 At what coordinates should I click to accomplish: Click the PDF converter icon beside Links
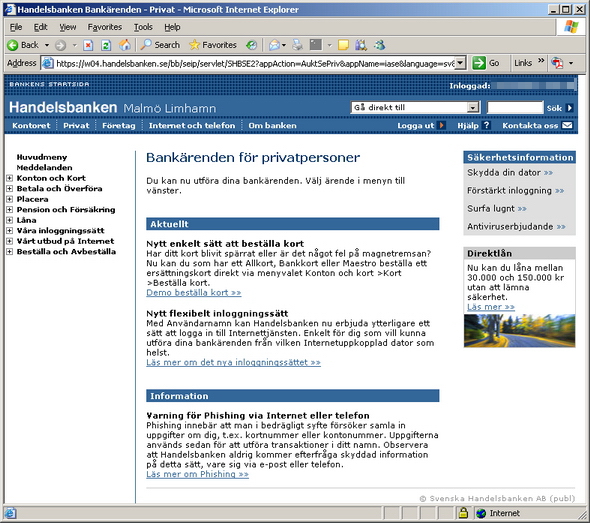click(557, 63)
